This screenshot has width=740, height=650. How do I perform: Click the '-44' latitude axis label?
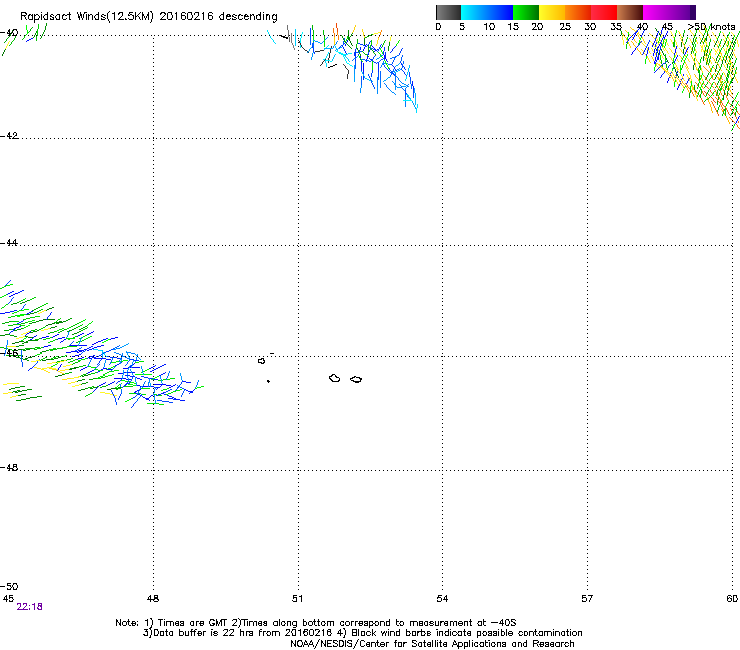point(9,243)
